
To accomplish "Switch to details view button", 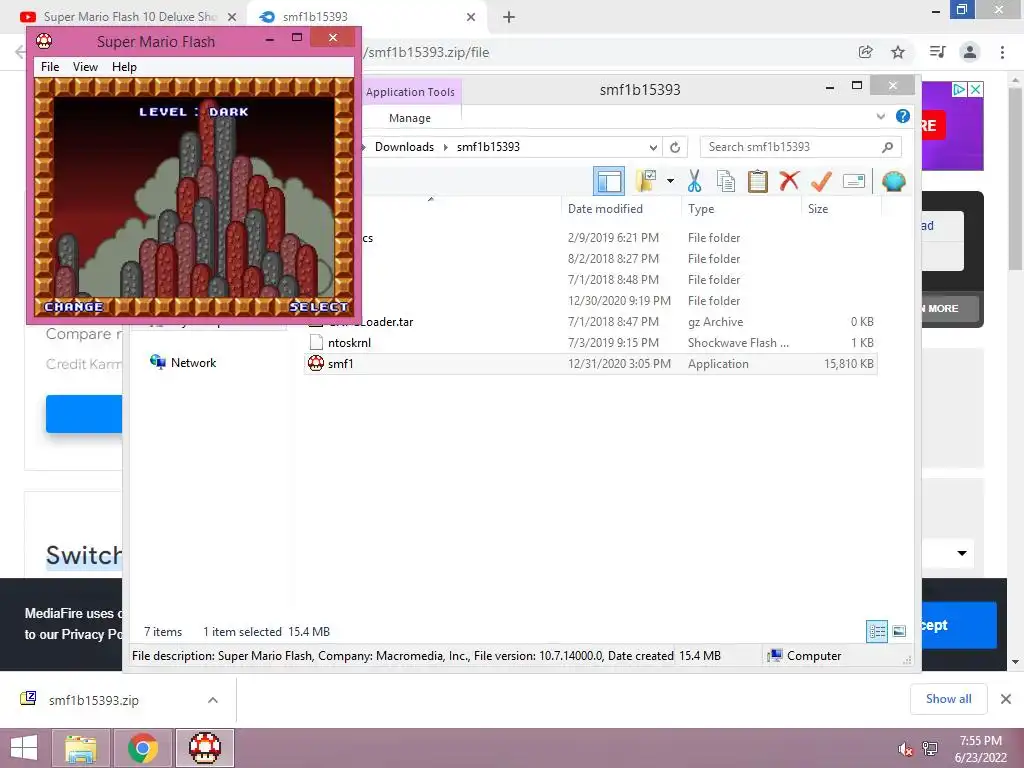I will 877,631.
